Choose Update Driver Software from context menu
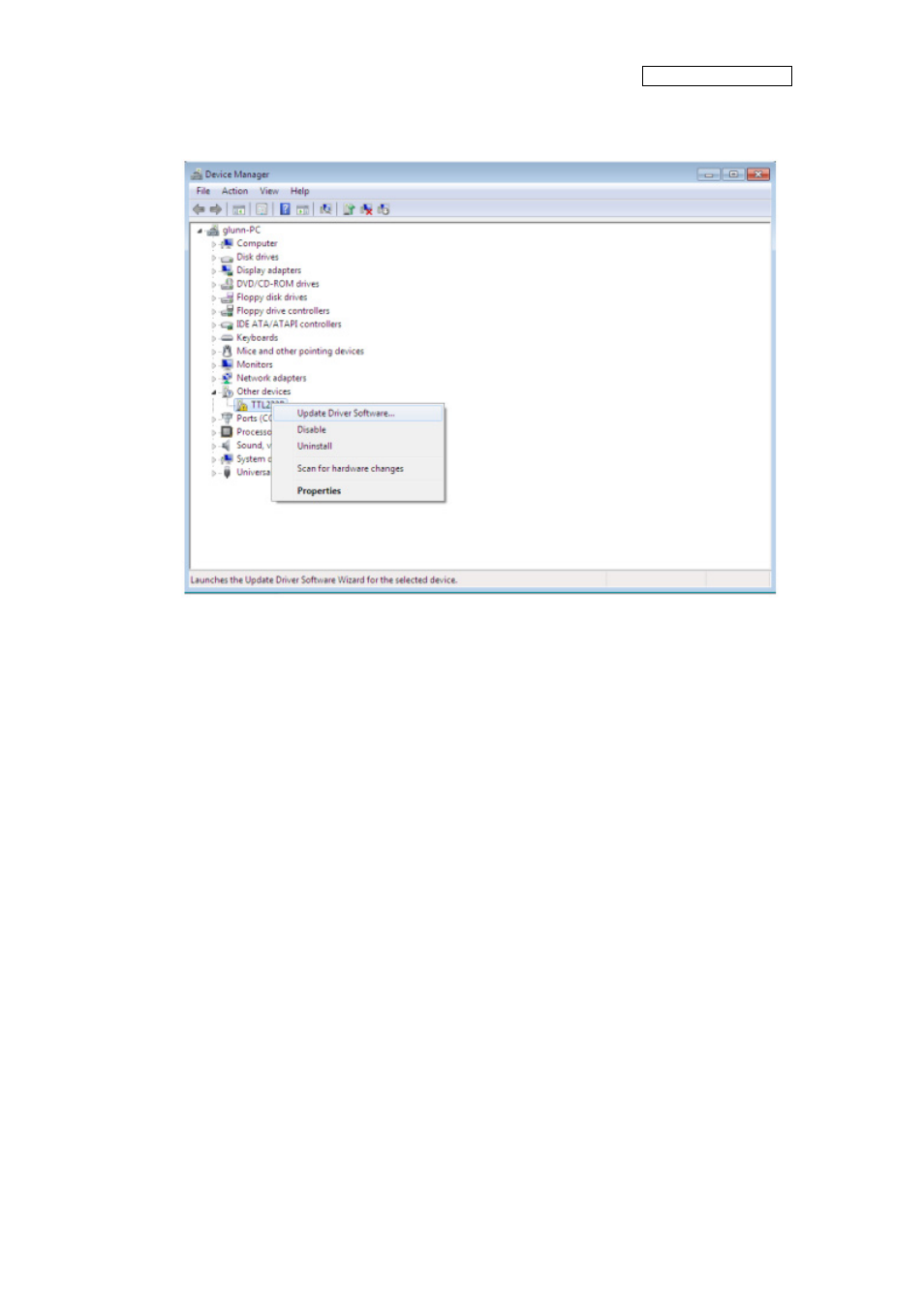The width and height of the screenshot is (924, 1308). tap(357, 414)
